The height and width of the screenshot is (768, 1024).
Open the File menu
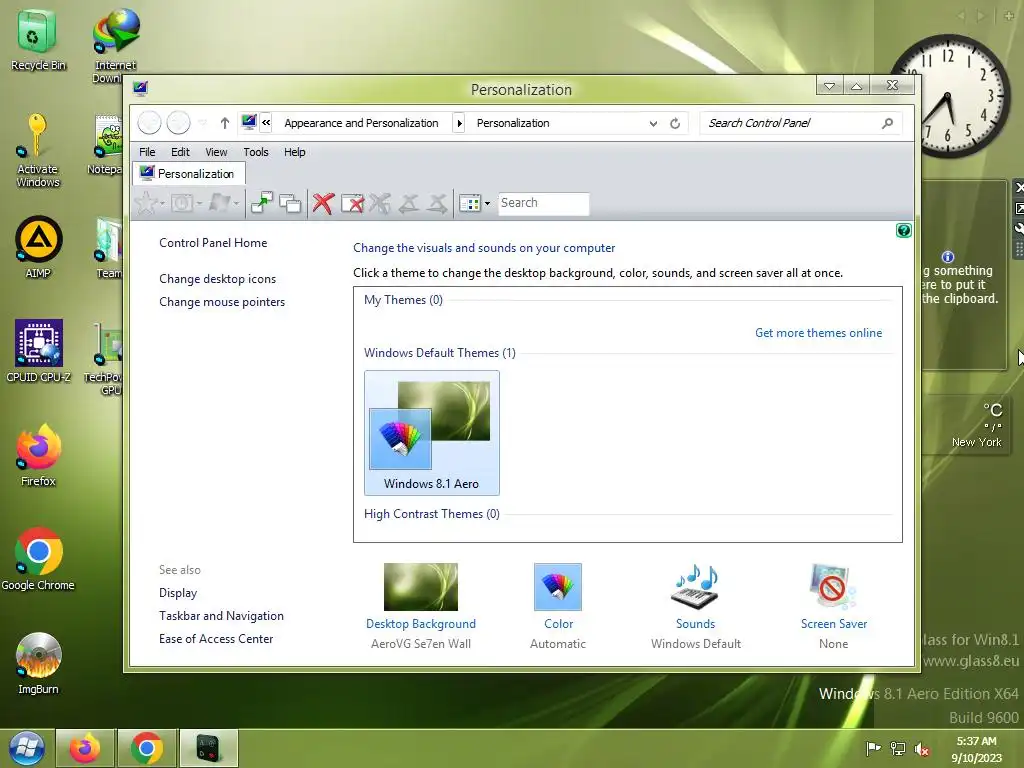[x=147, y=152]
